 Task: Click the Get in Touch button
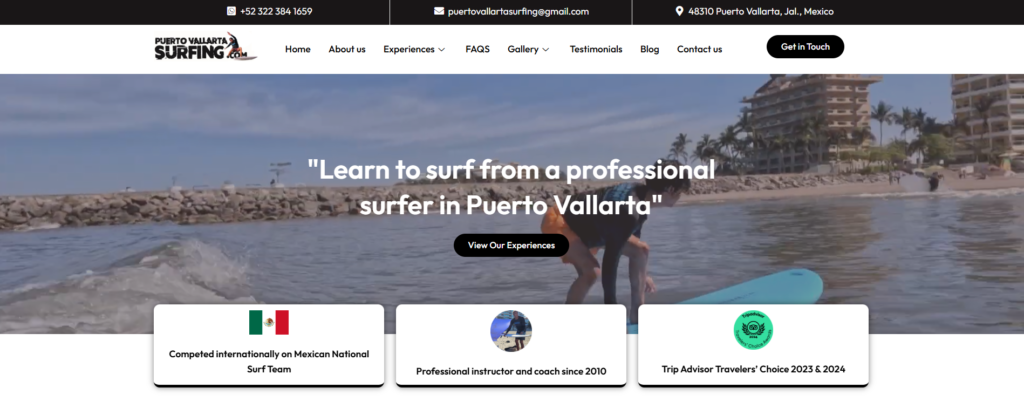click(x=805, y=47)
